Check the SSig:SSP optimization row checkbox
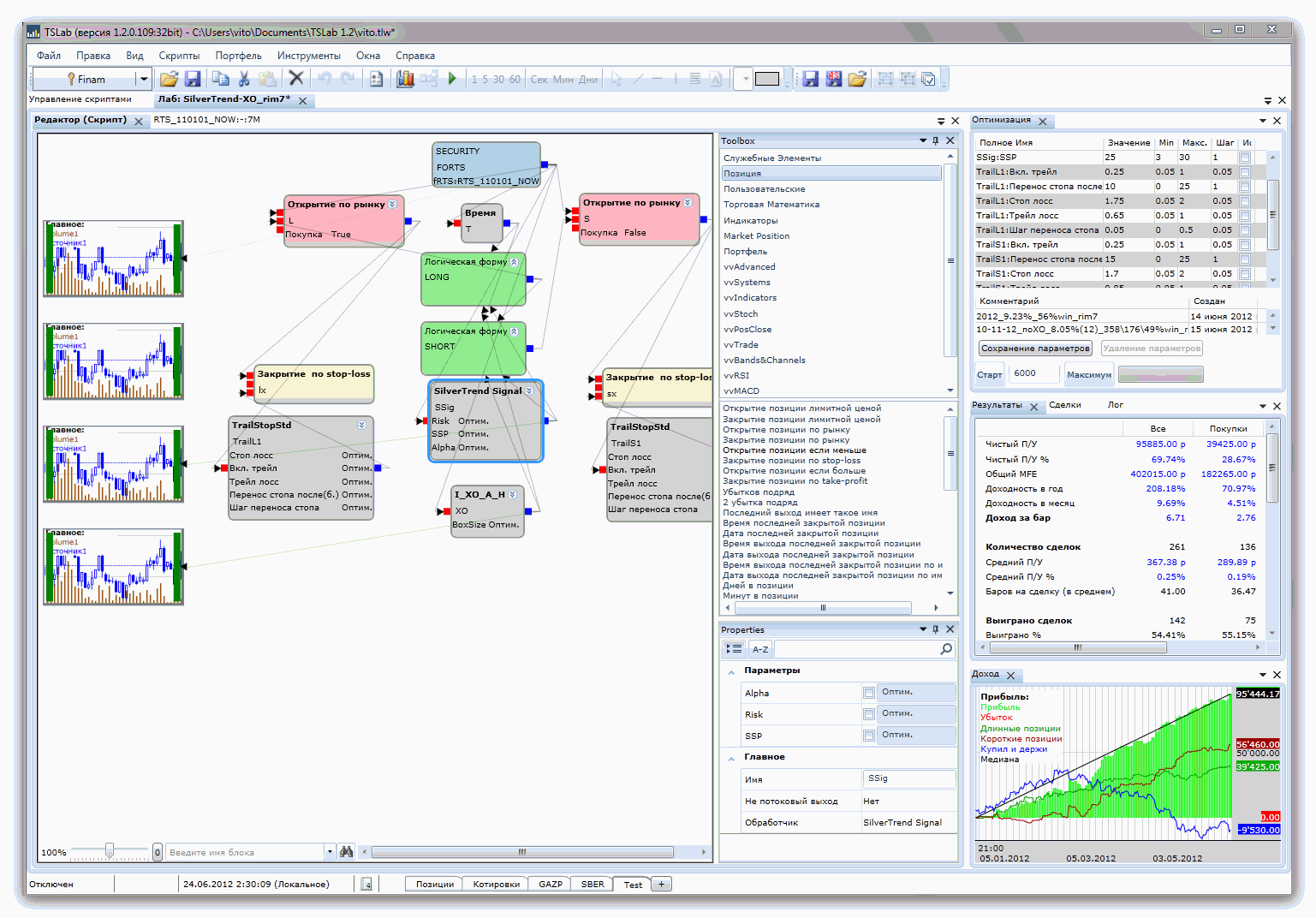Screen dimensions: 1316x918 tap(1245, 158)
